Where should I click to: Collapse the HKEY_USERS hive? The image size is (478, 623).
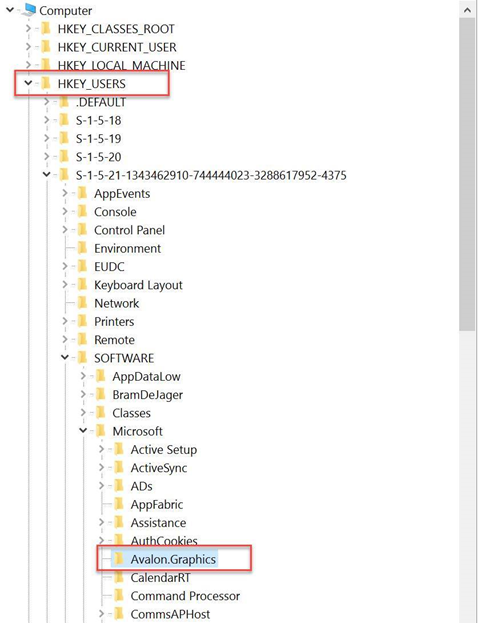click(x=28, y=83)
